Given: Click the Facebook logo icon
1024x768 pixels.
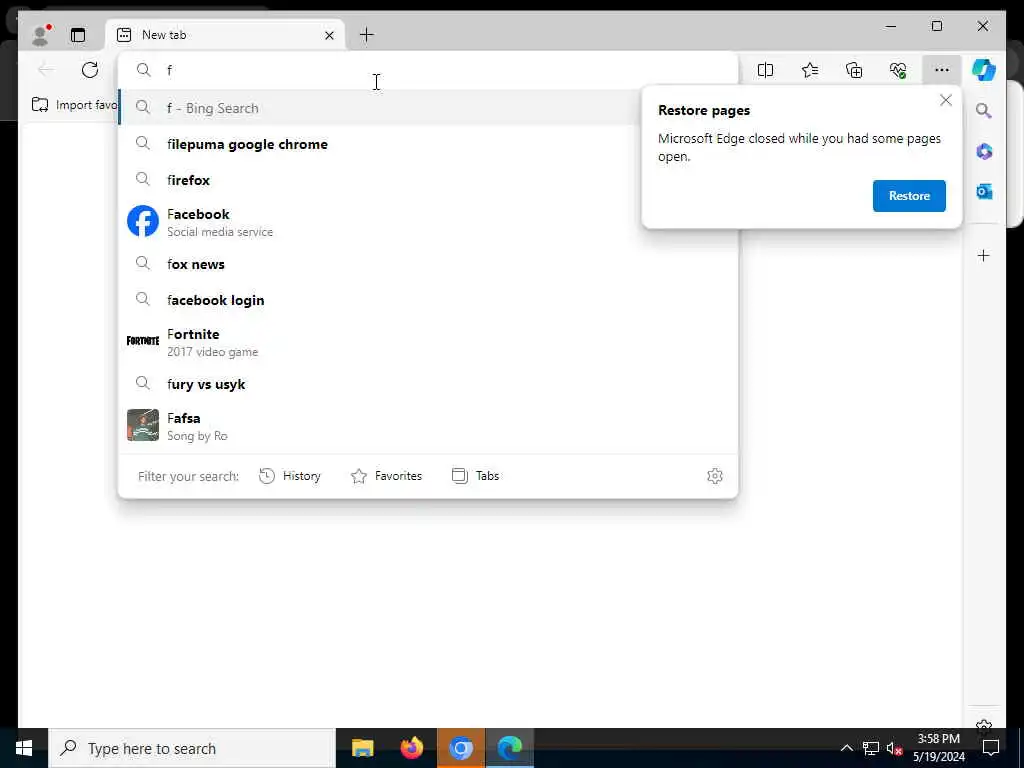Looking at the screenshot, I should pyautogui.click(x=142, y=221).
